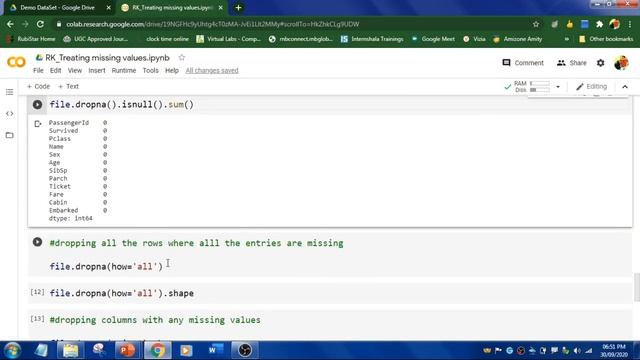Open the RubiStar Home bookmark
The image size is (640, 360).
(x=31, y=39)
